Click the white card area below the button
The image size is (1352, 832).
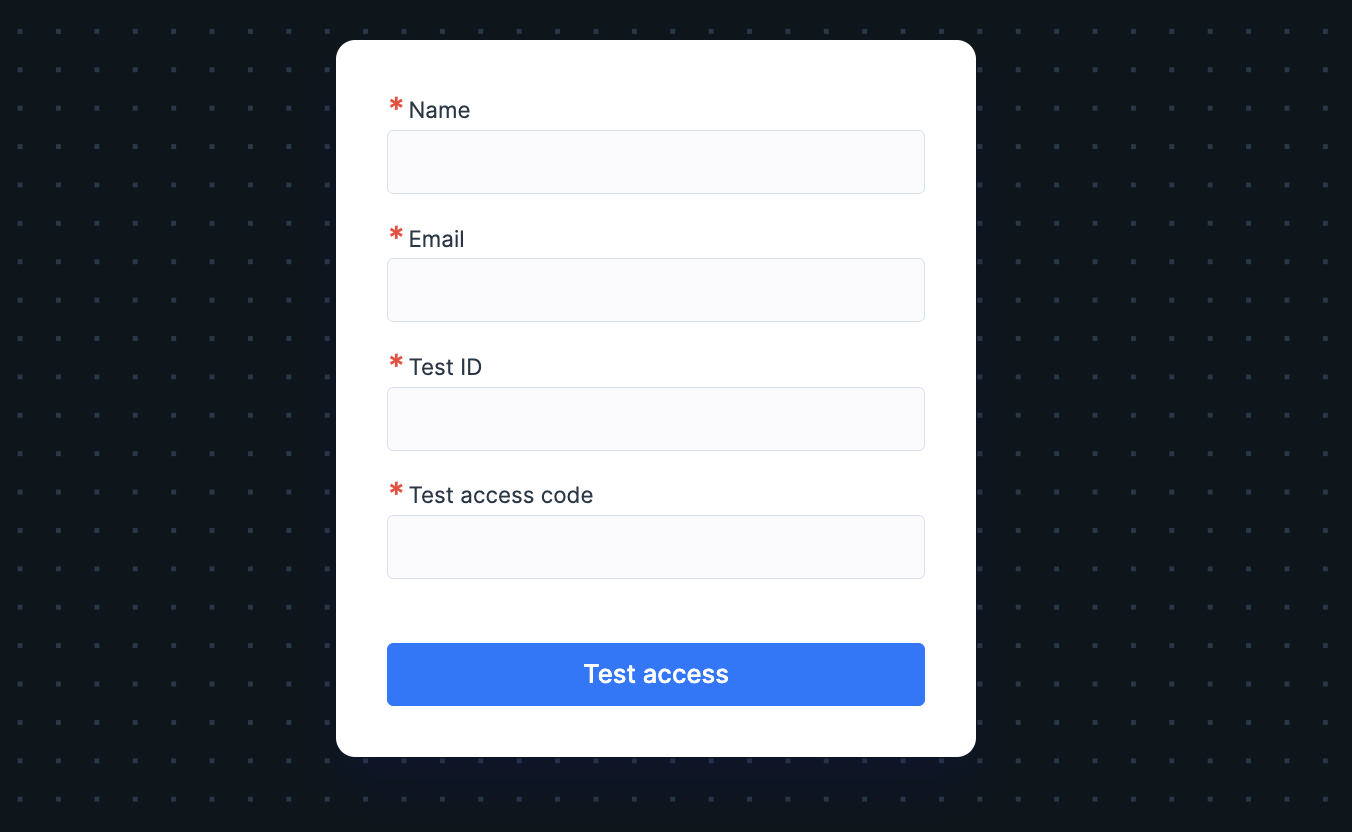[x=655, y=731]
